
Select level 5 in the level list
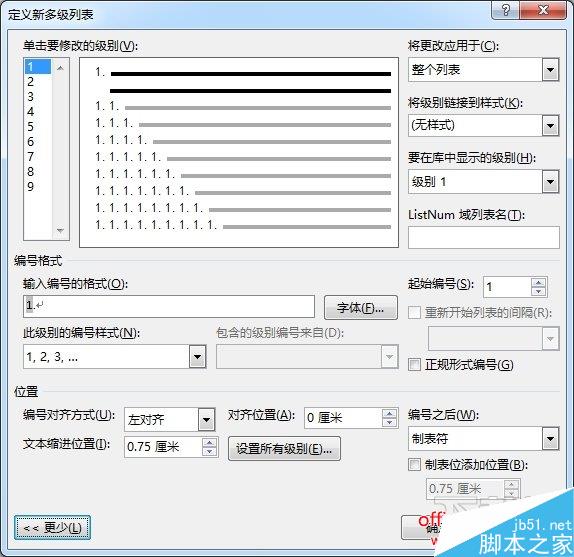[x=38, y=127]
